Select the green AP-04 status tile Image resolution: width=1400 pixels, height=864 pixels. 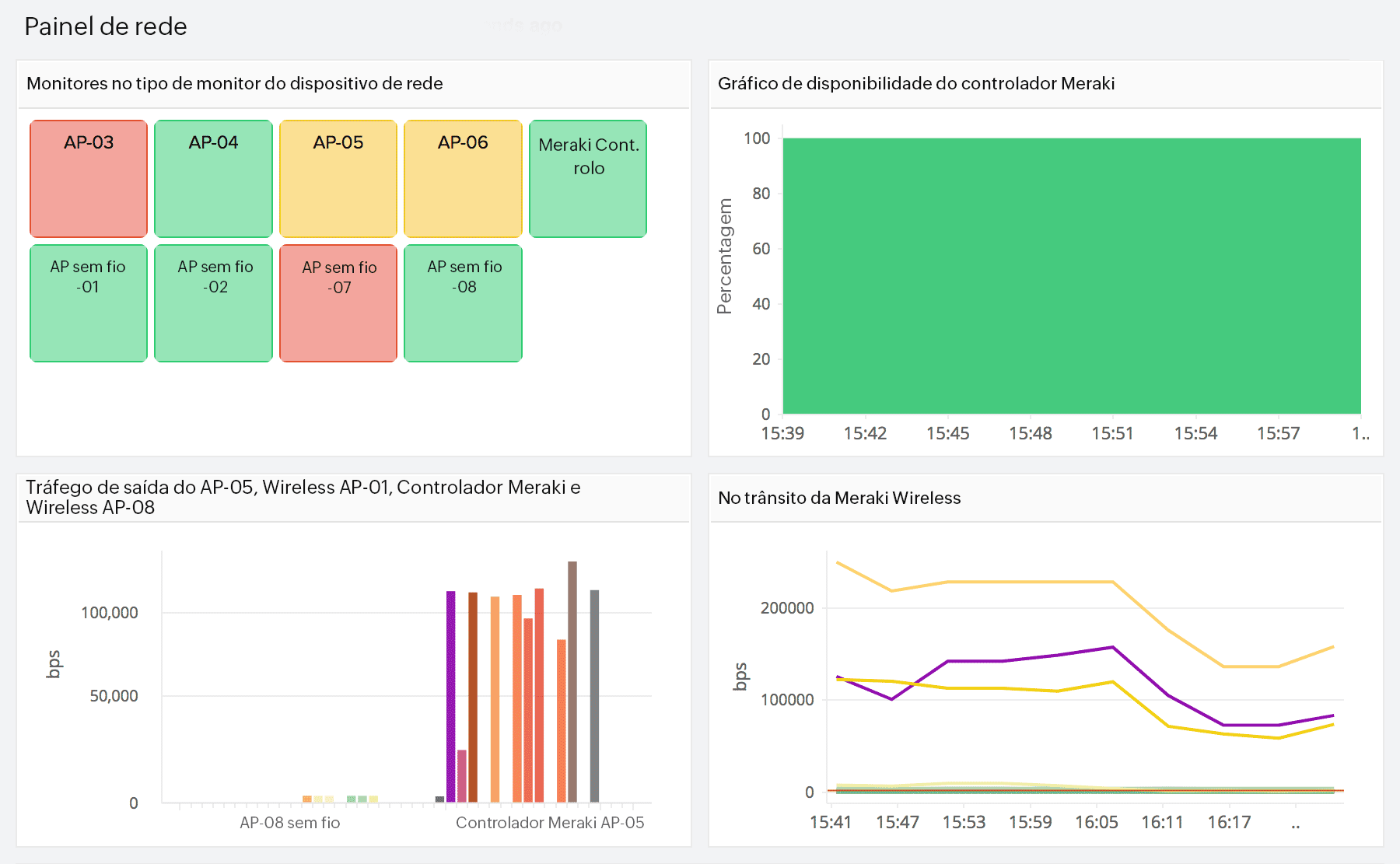213,178
